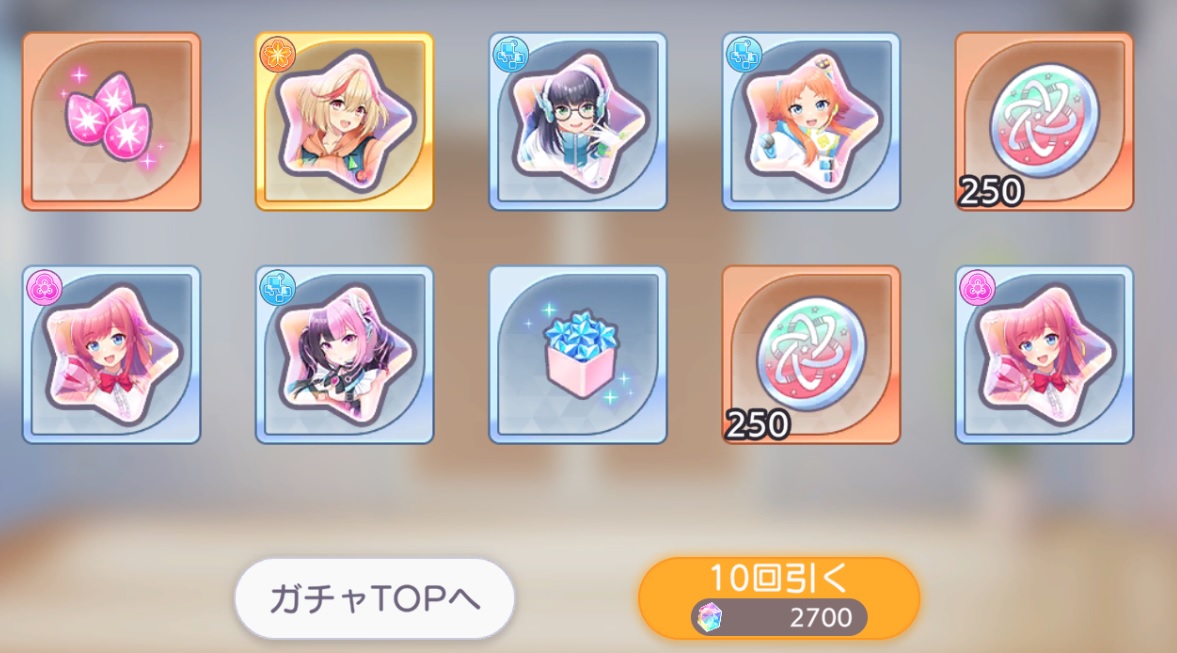1177x653 pixels.
Task: Pull again with the 10回引く button
Action: tap(779, 598)
